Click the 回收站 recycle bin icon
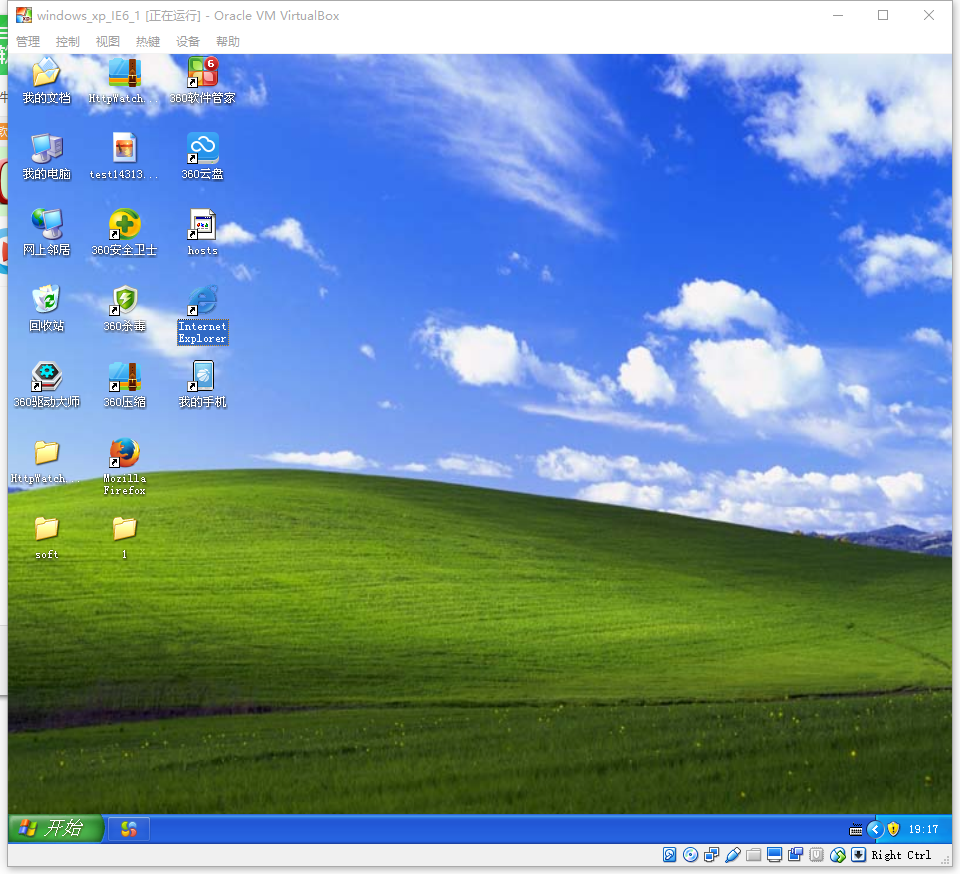 [x=46, y=301]
